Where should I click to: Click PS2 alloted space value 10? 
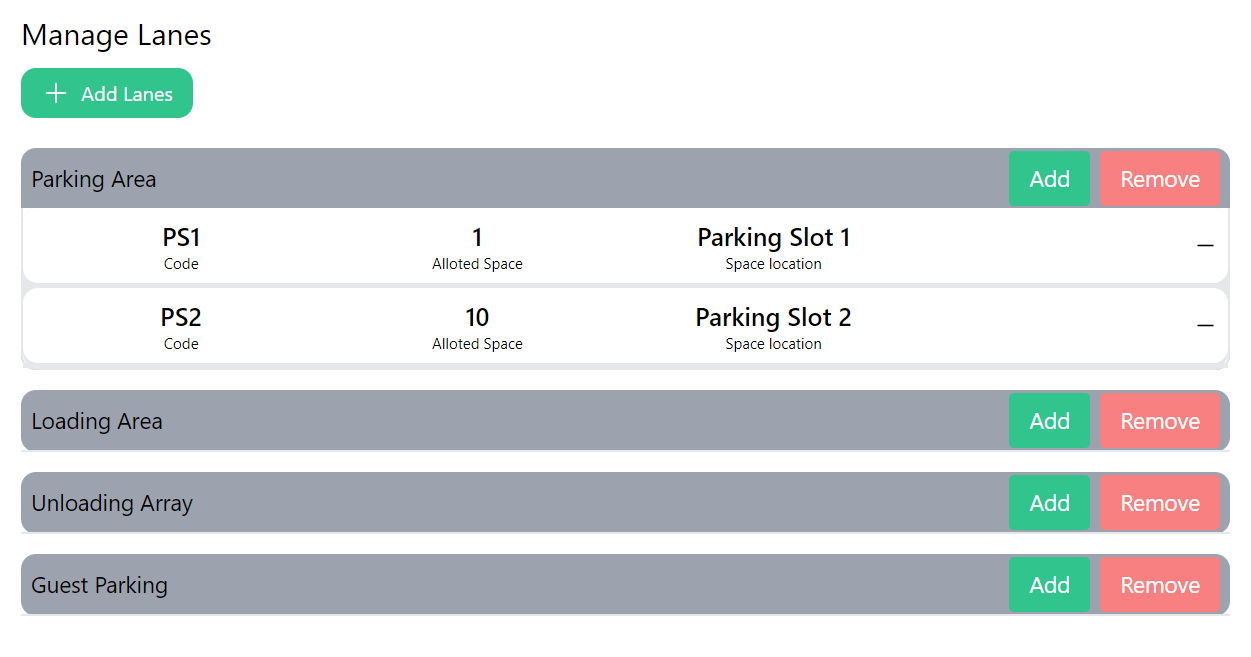coord(477,318)
